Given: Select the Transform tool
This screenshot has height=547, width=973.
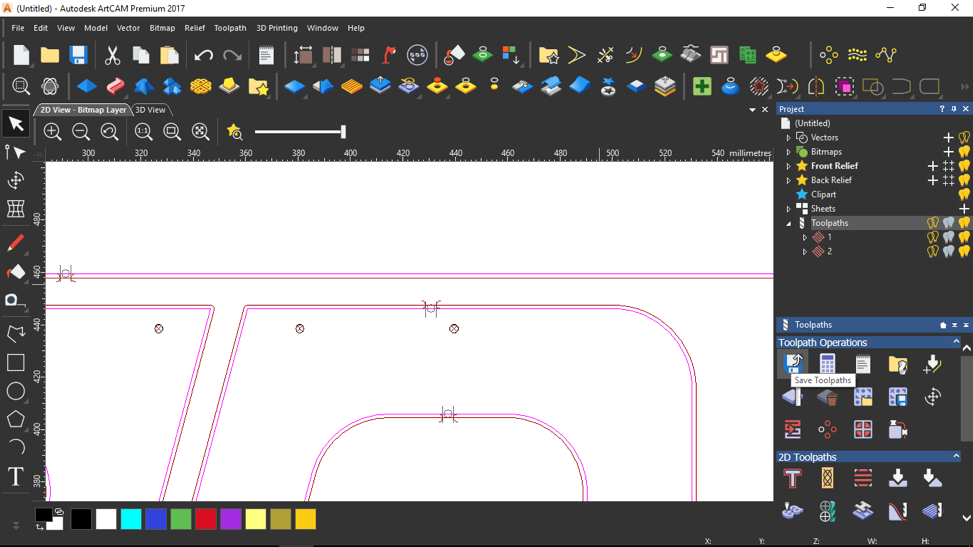Looking at the screenshot, I should point(16,181).
